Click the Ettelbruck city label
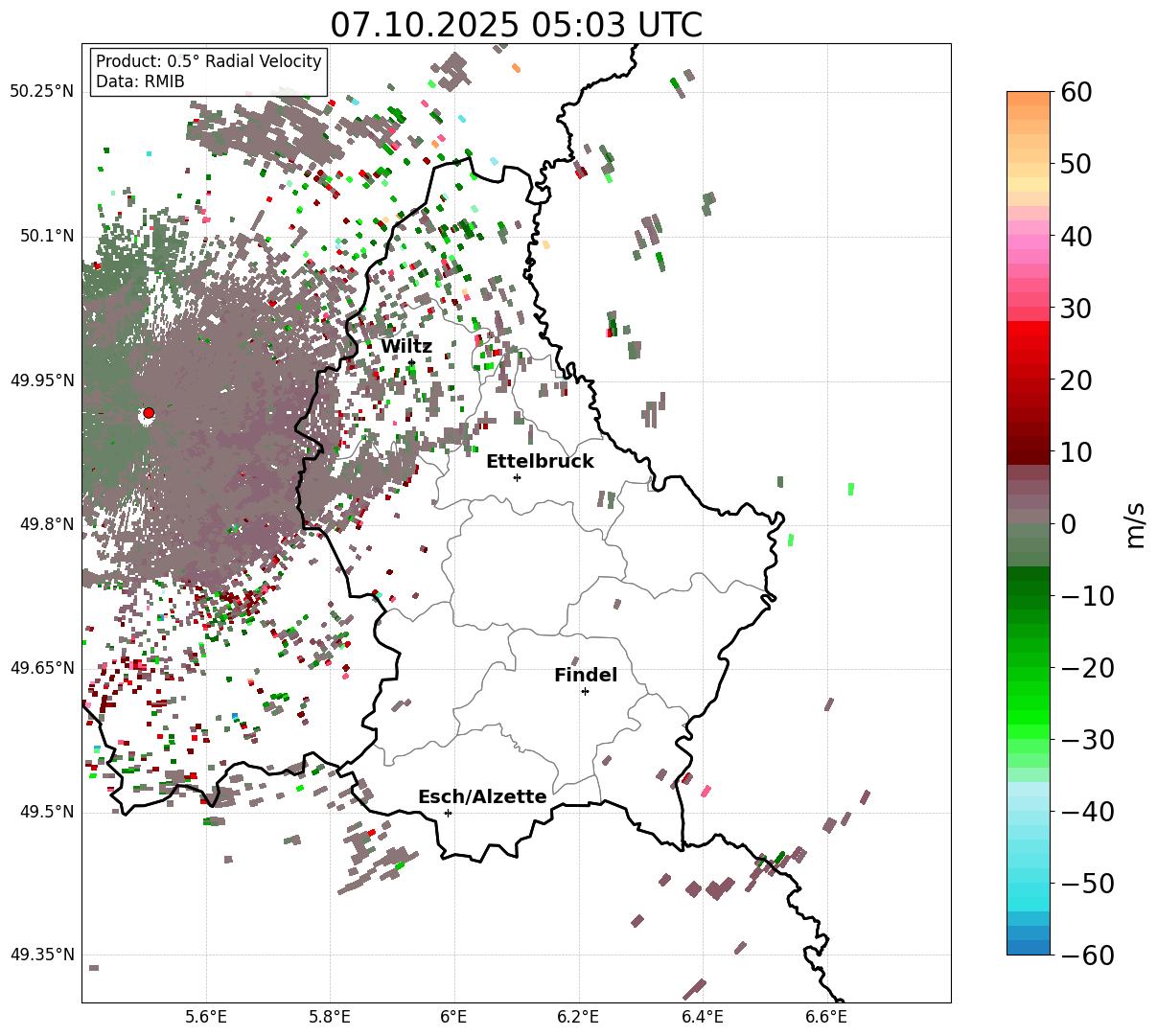The height and width of the screenshot is (1036, 1157). coord(540,462)
